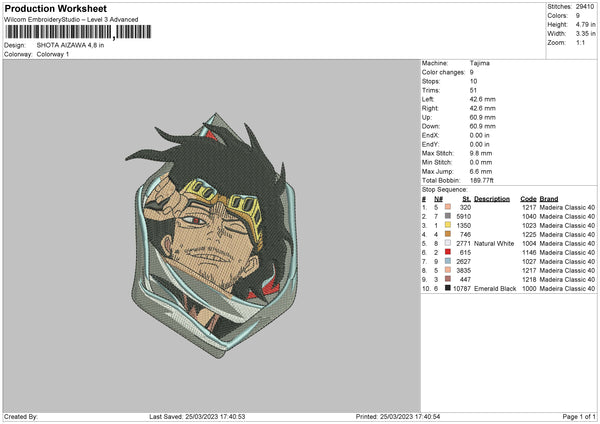
Task: Click the white swatch beside Natural White
Action: [448, 243]
